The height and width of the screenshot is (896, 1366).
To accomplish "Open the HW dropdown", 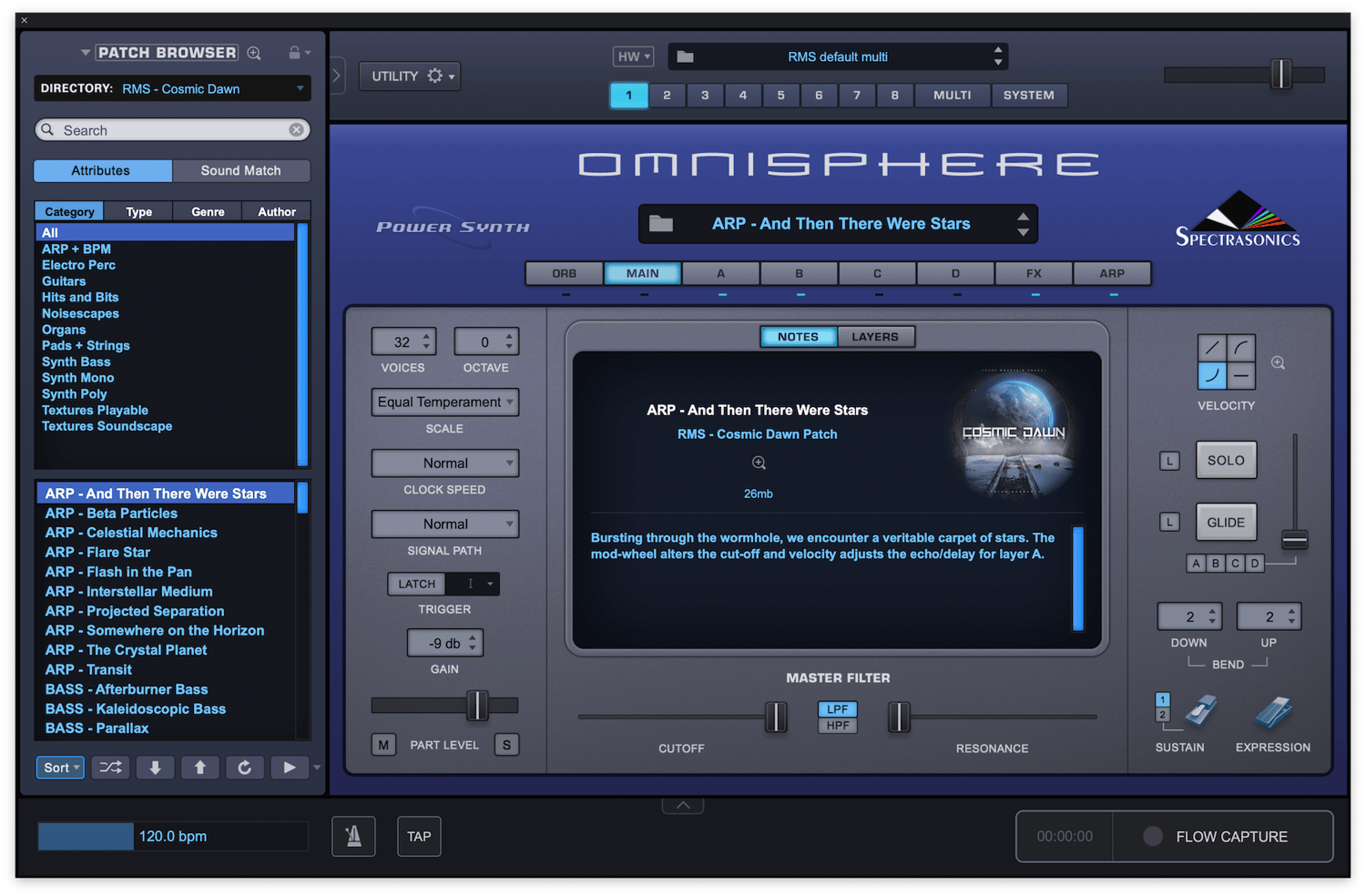I will [634, 56].
